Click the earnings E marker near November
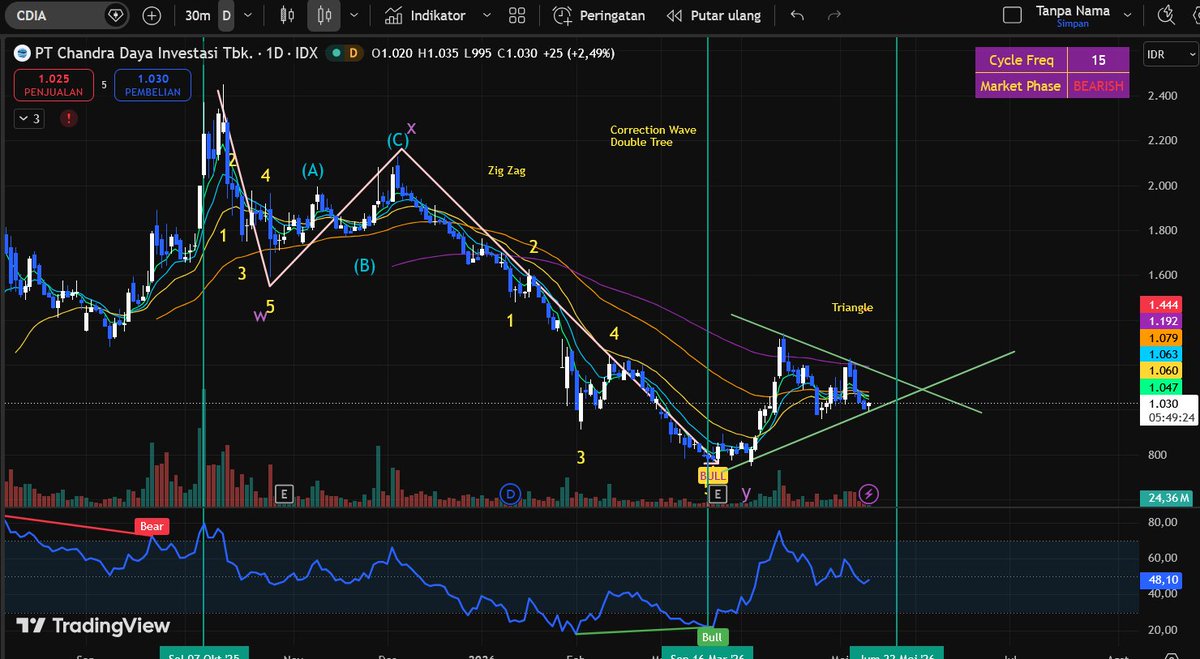Viewport: 1200px width, 659px height. coord(284,493)
